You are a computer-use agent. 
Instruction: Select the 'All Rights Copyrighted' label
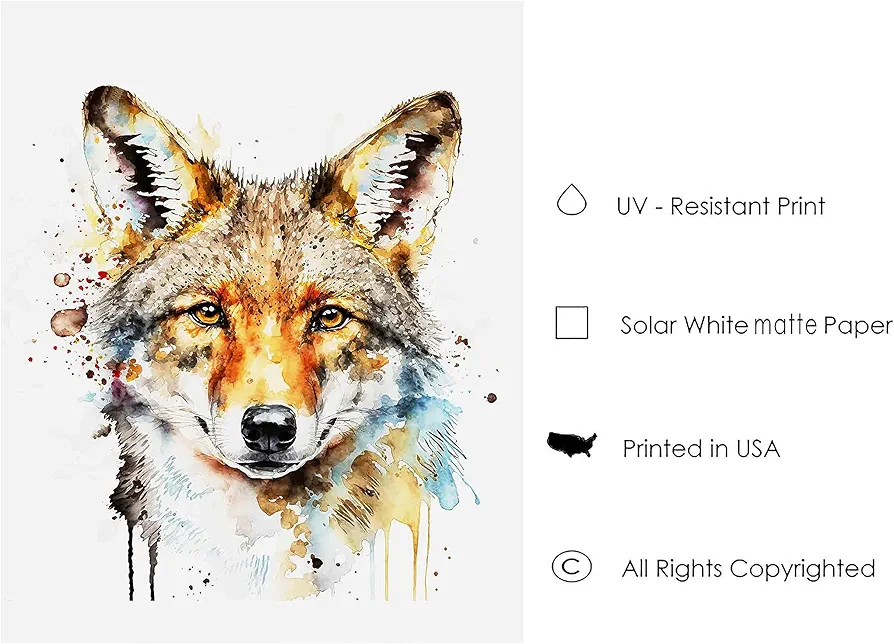748,568
